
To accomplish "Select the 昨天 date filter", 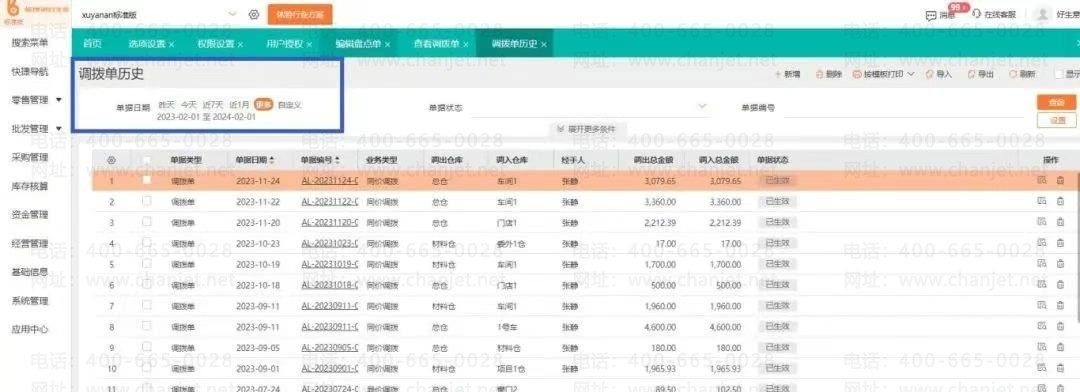I will pyautogui.click(x=167, y=105).
